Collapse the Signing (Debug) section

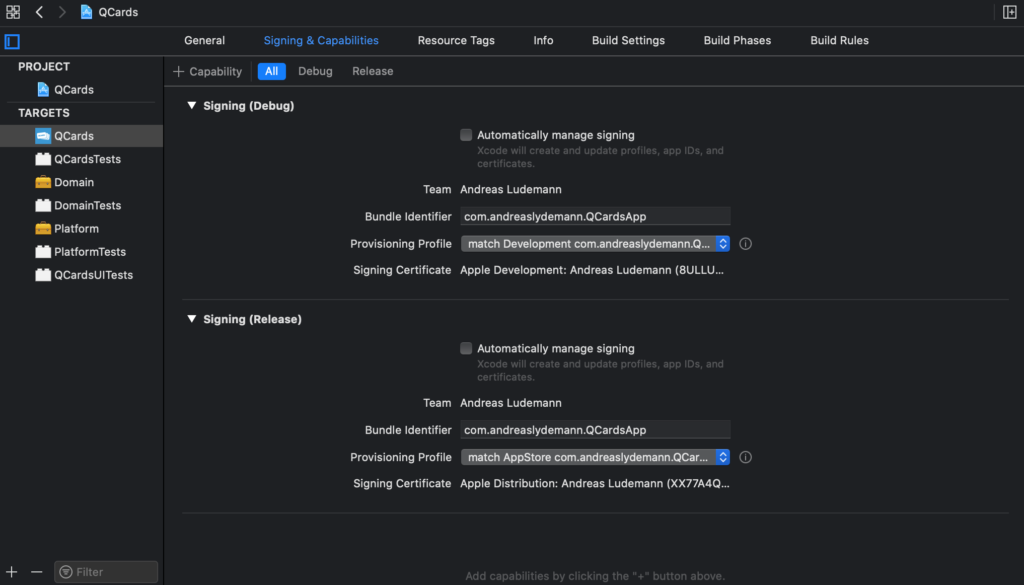tap(191, 105)
